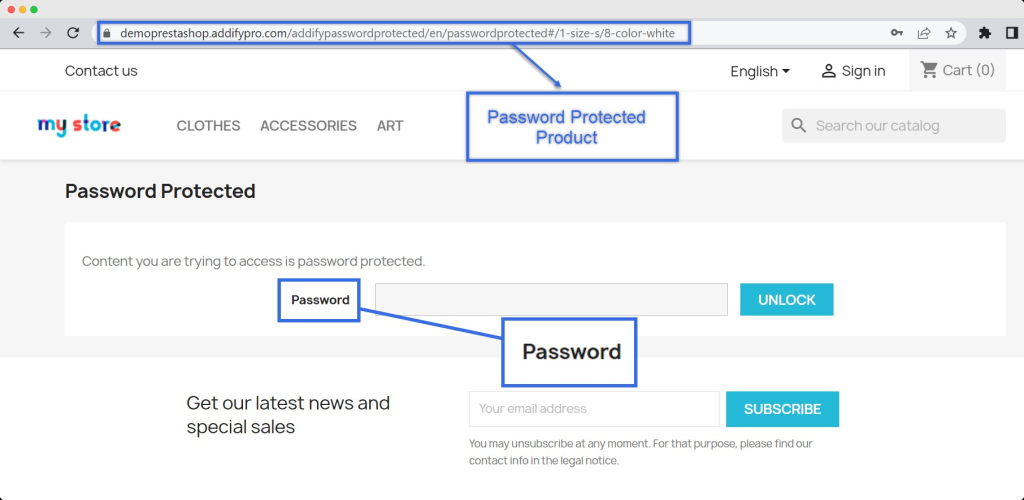Open the Clothes menu
This screenshot has height=500, width=1024.
point(208,126)
